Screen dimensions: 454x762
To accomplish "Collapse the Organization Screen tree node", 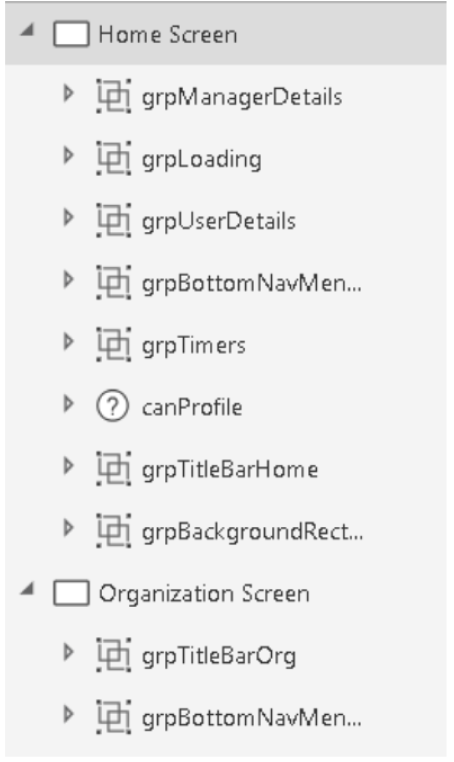I will tap(27, 589).
